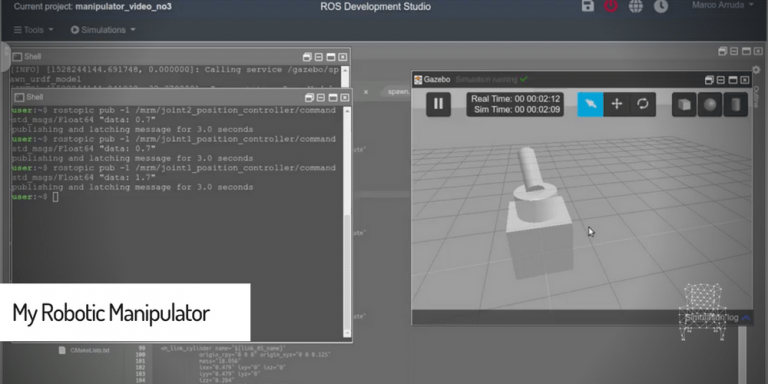Viewport: 768px width, 384px height.
Task: Open the Tools dropdown menu
Action: point(33,30)
